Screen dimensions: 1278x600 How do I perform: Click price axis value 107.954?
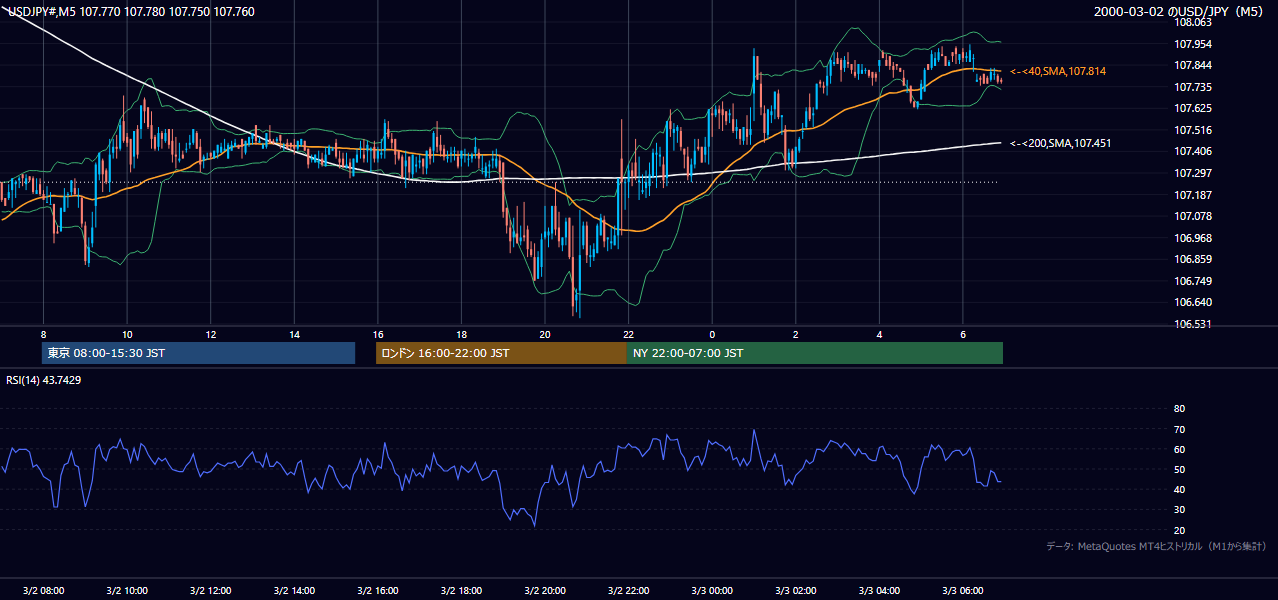point(1193,44)
